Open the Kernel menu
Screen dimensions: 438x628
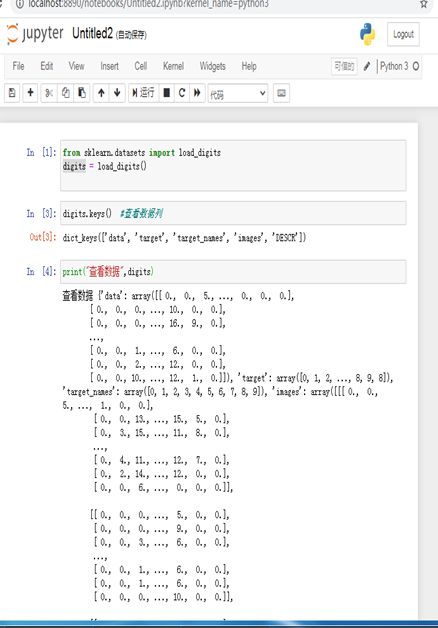173,66
